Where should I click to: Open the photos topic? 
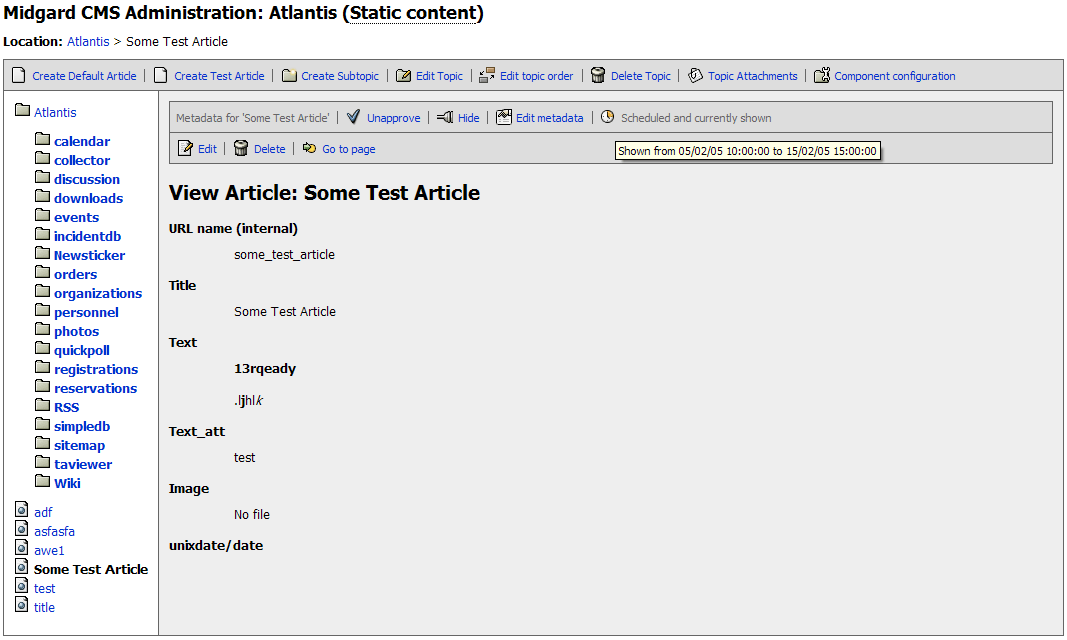click(76, 332)
